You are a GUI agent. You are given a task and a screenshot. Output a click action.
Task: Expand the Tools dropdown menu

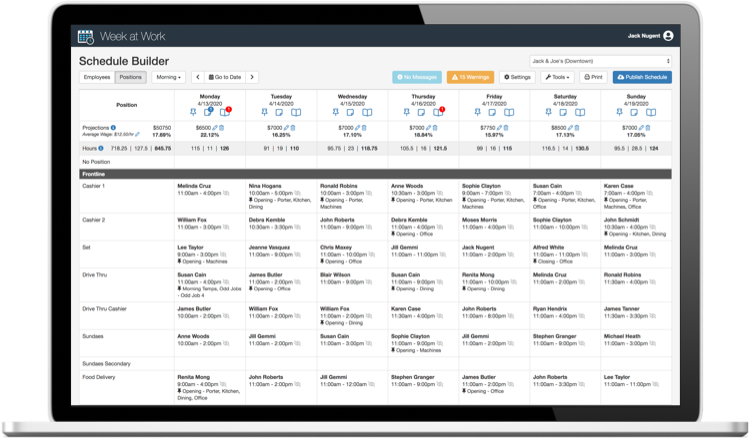point(560,76)
